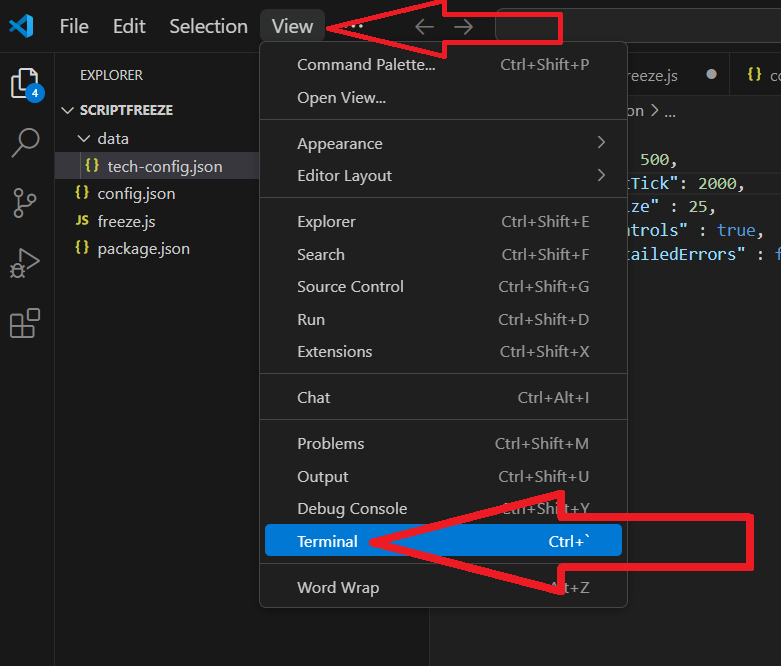Choose Extensions from the View menu

click(x=443, y=352)
